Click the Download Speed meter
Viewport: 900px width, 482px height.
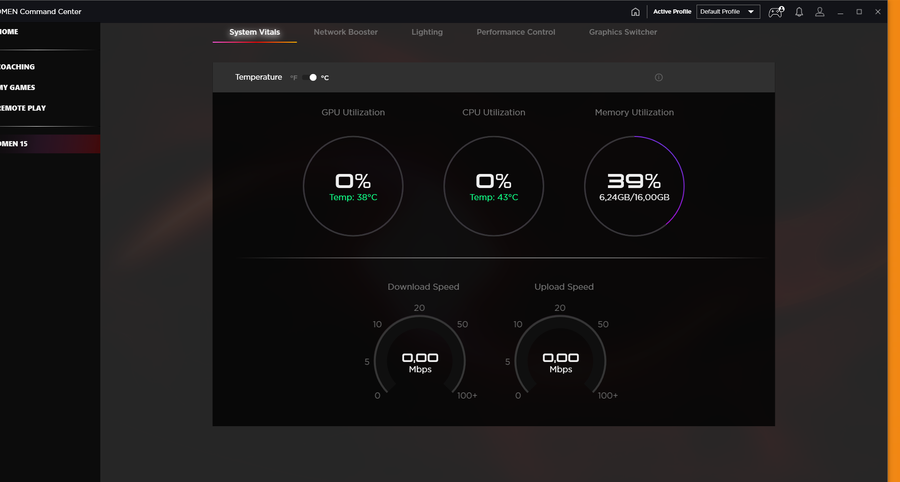[x=420, y=361]
